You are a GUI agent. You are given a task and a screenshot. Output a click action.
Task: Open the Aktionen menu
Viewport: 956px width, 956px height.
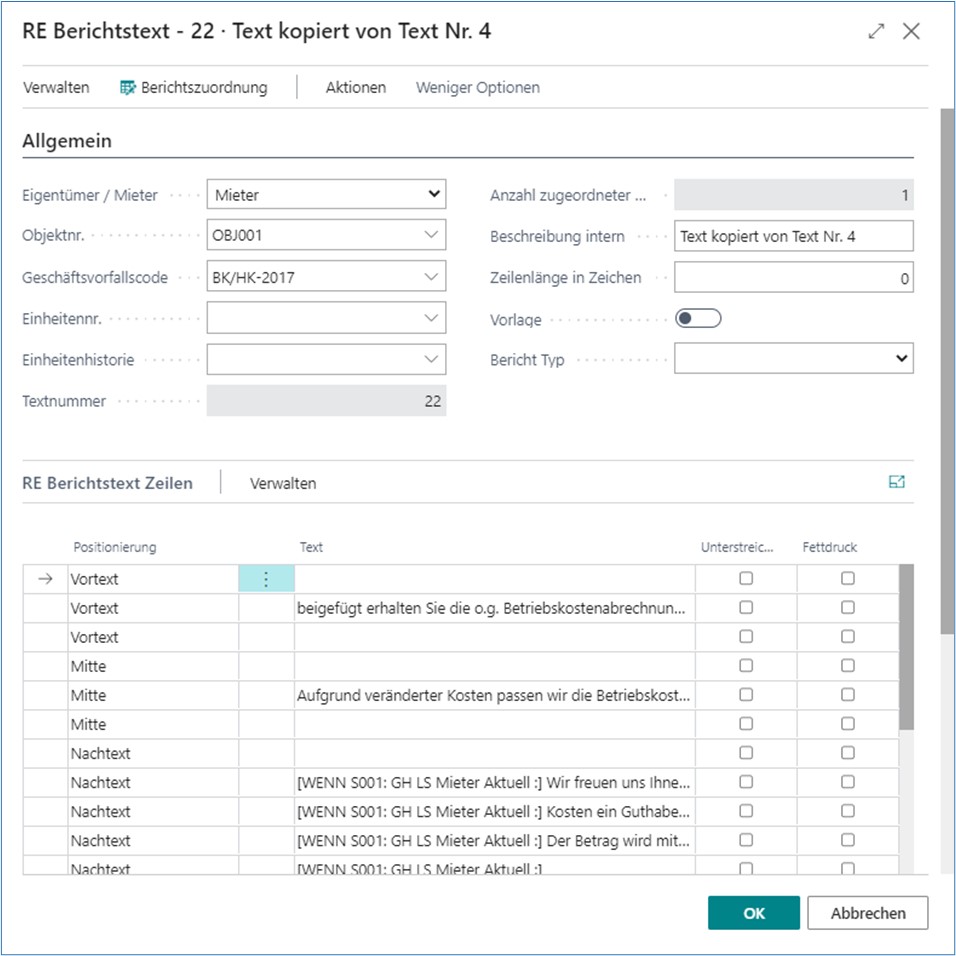click(x=355, y=88)
